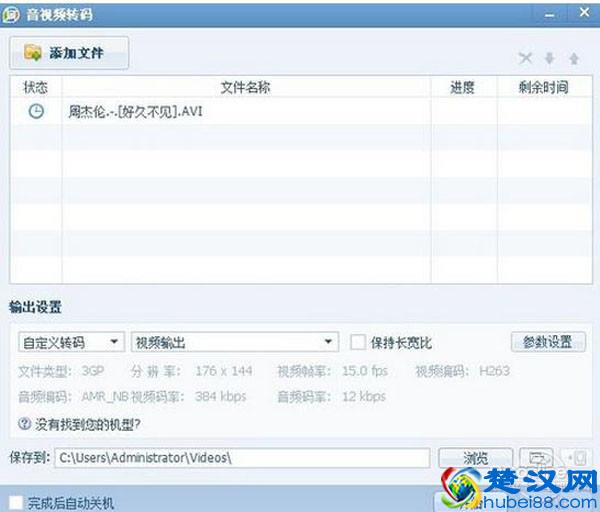Screen dimensions: 600x512
Task: Click the 参数设置 button
Action: (548, 342)
